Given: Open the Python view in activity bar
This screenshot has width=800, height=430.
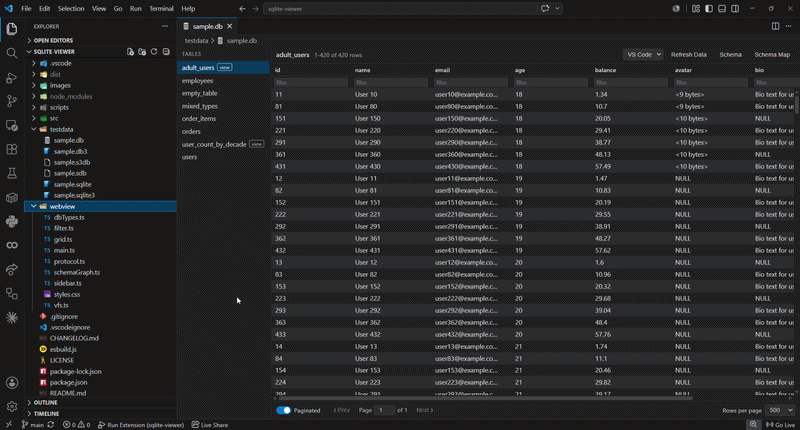Looking at the screenshot, I should (x=12, y=221).
